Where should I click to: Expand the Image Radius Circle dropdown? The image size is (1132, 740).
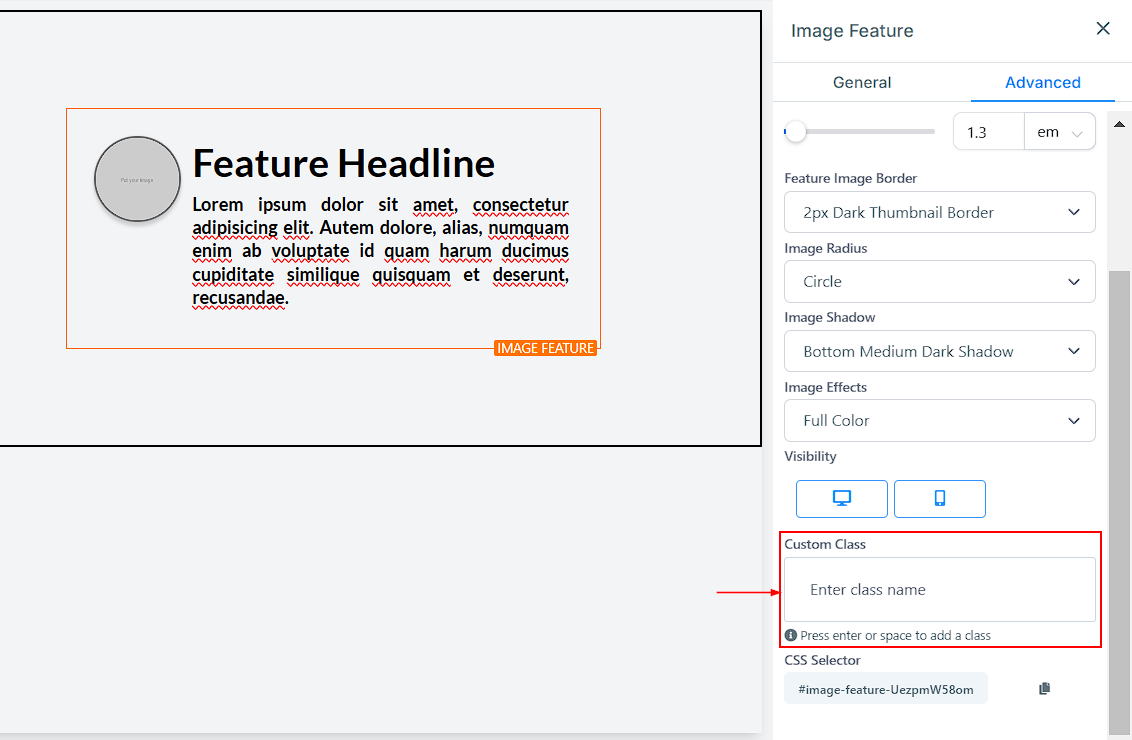coord(939,282)
